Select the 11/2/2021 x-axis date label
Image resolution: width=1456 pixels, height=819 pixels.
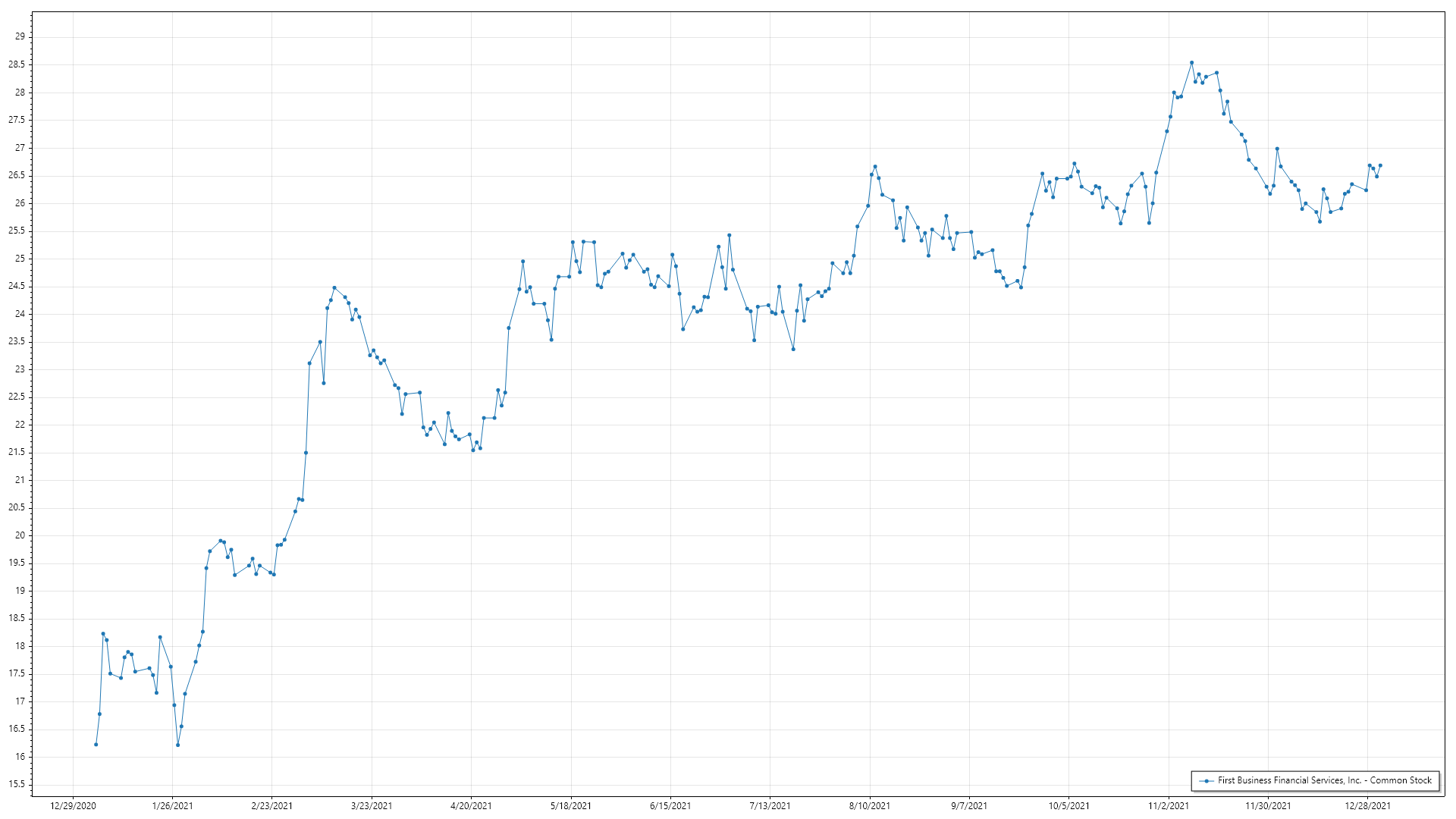[x=1169, y=806]
